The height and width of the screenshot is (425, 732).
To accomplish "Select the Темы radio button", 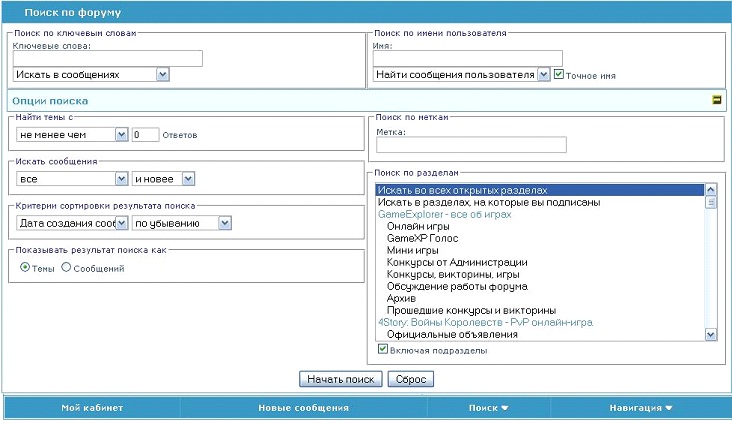I will coord(26,268).
